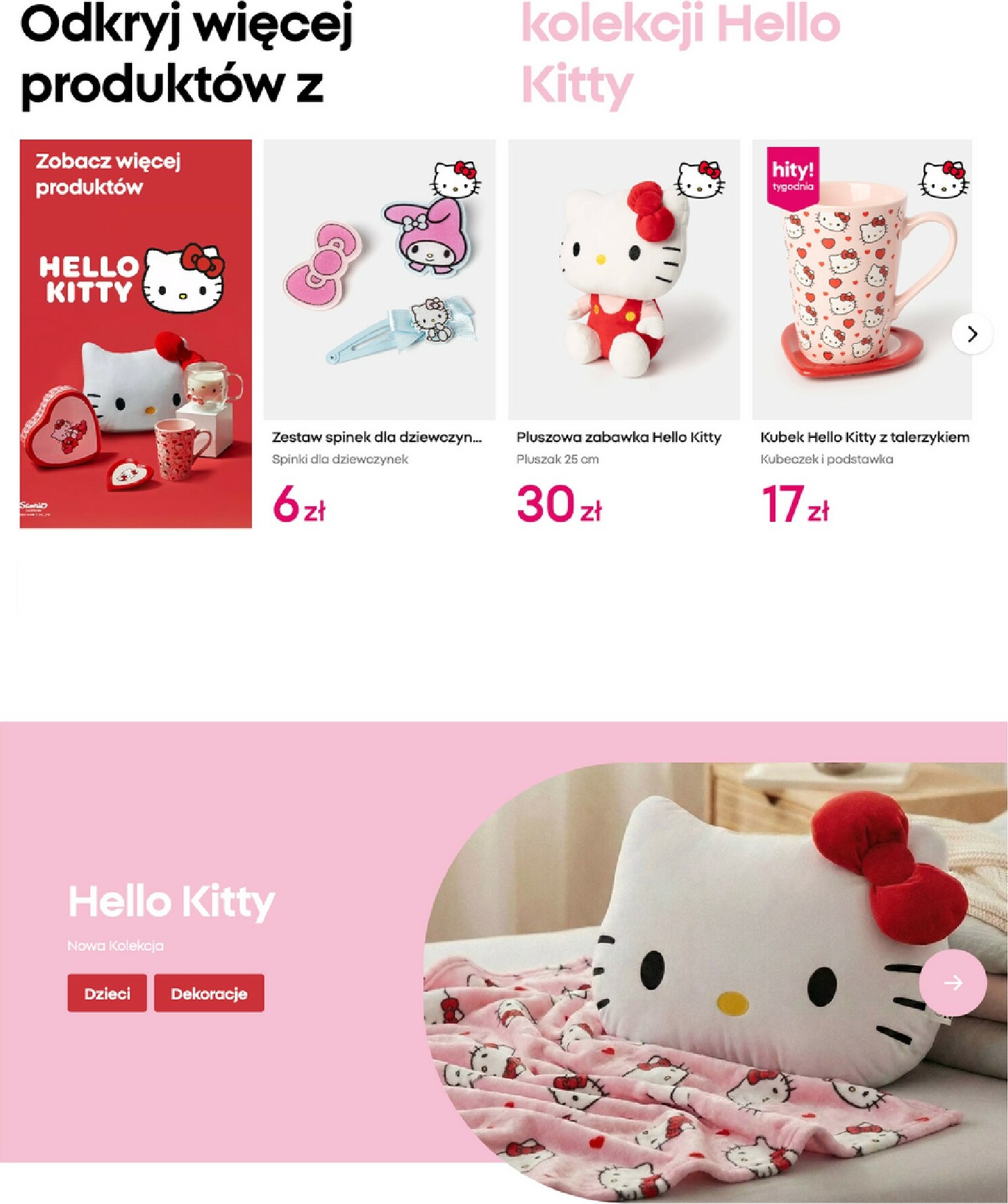Image resolution: width=1008 pixels, height=1204 pixels.
Task: Click the Sanrio logo on red banner
Action: (34, 508)
